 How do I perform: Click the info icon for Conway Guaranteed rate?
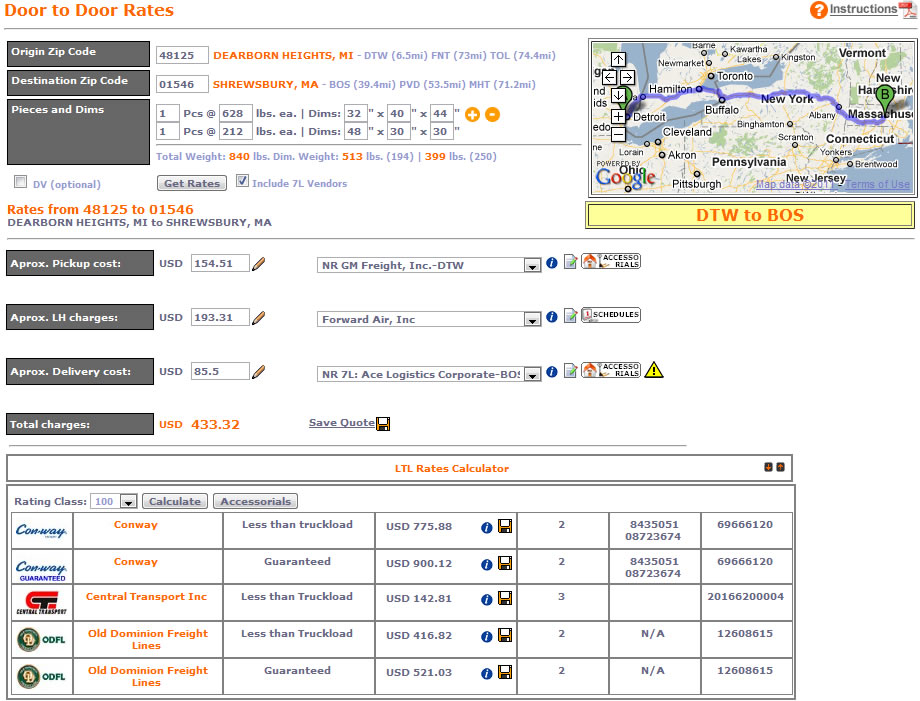pyautogui.click(x=487, y=564)
